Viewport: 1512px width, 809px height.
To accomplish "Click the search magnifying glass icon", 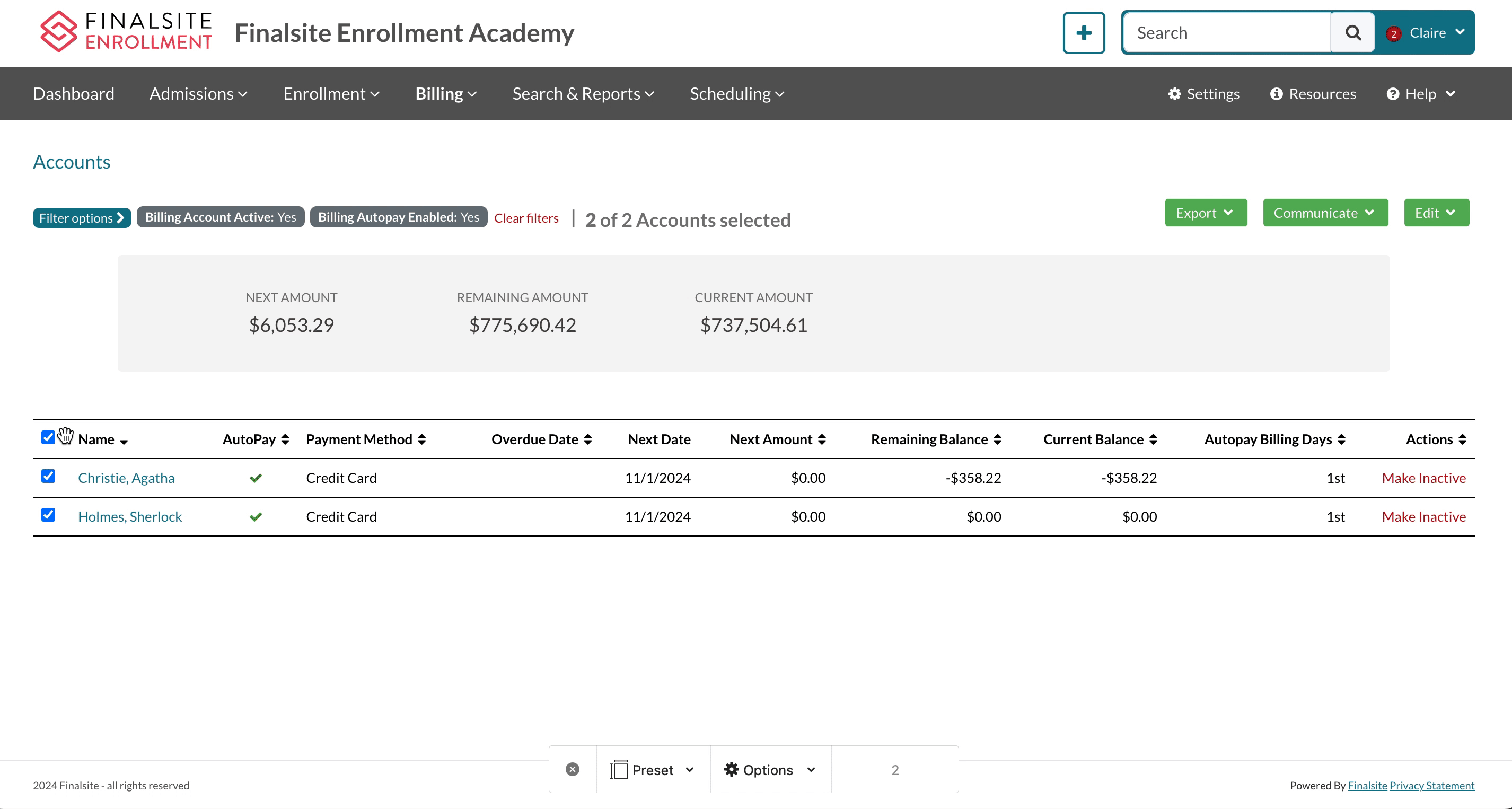I will (1353, 32).
